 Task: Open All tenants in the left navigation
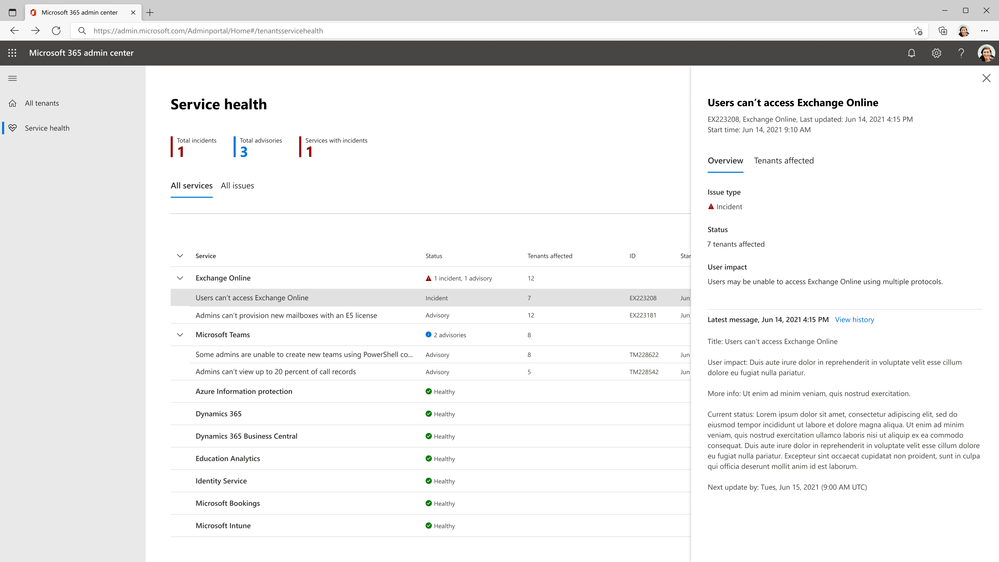[41, 103]
